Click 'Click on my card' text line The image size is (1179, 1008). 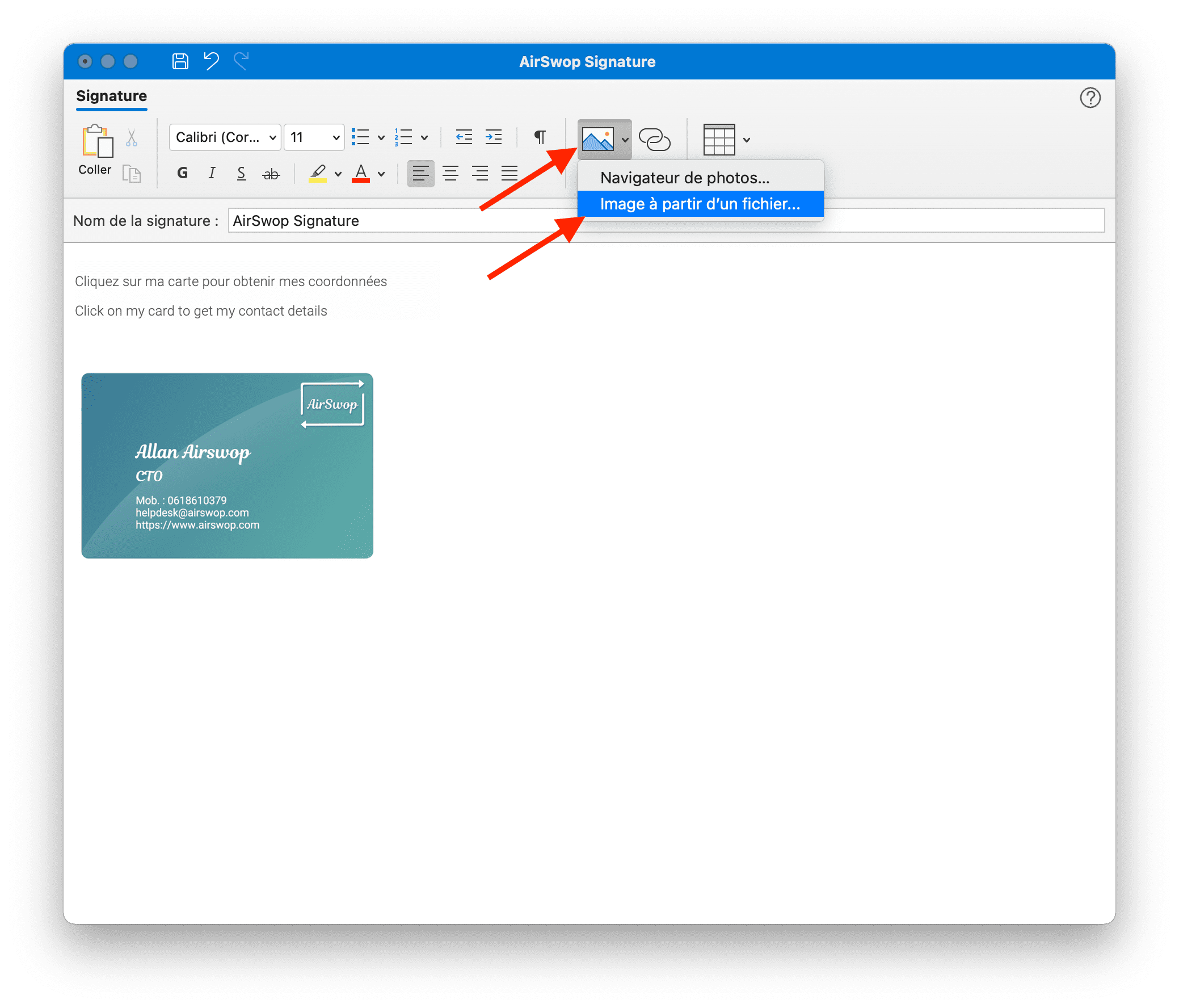pos(201,311)
